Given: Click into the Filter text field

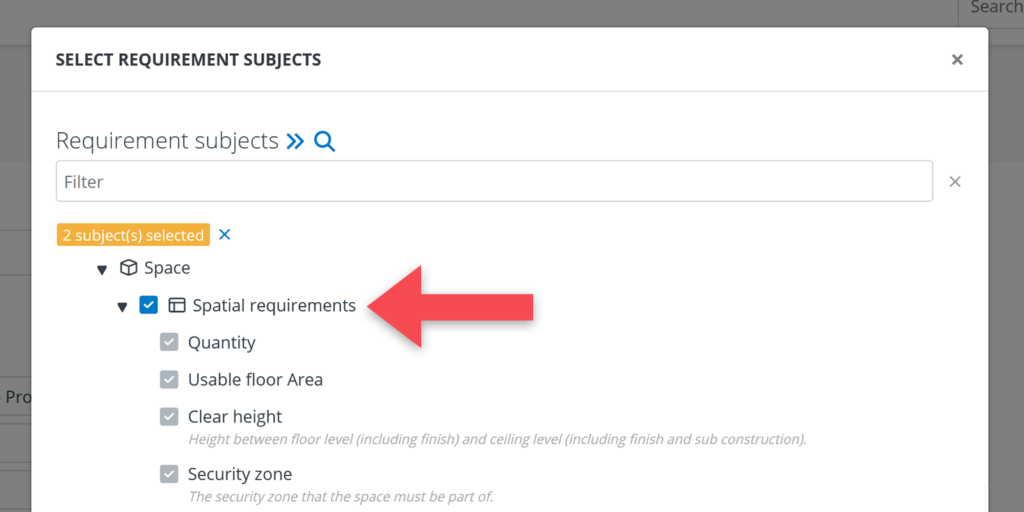Looking at the screenshot, I should point(494,182).
